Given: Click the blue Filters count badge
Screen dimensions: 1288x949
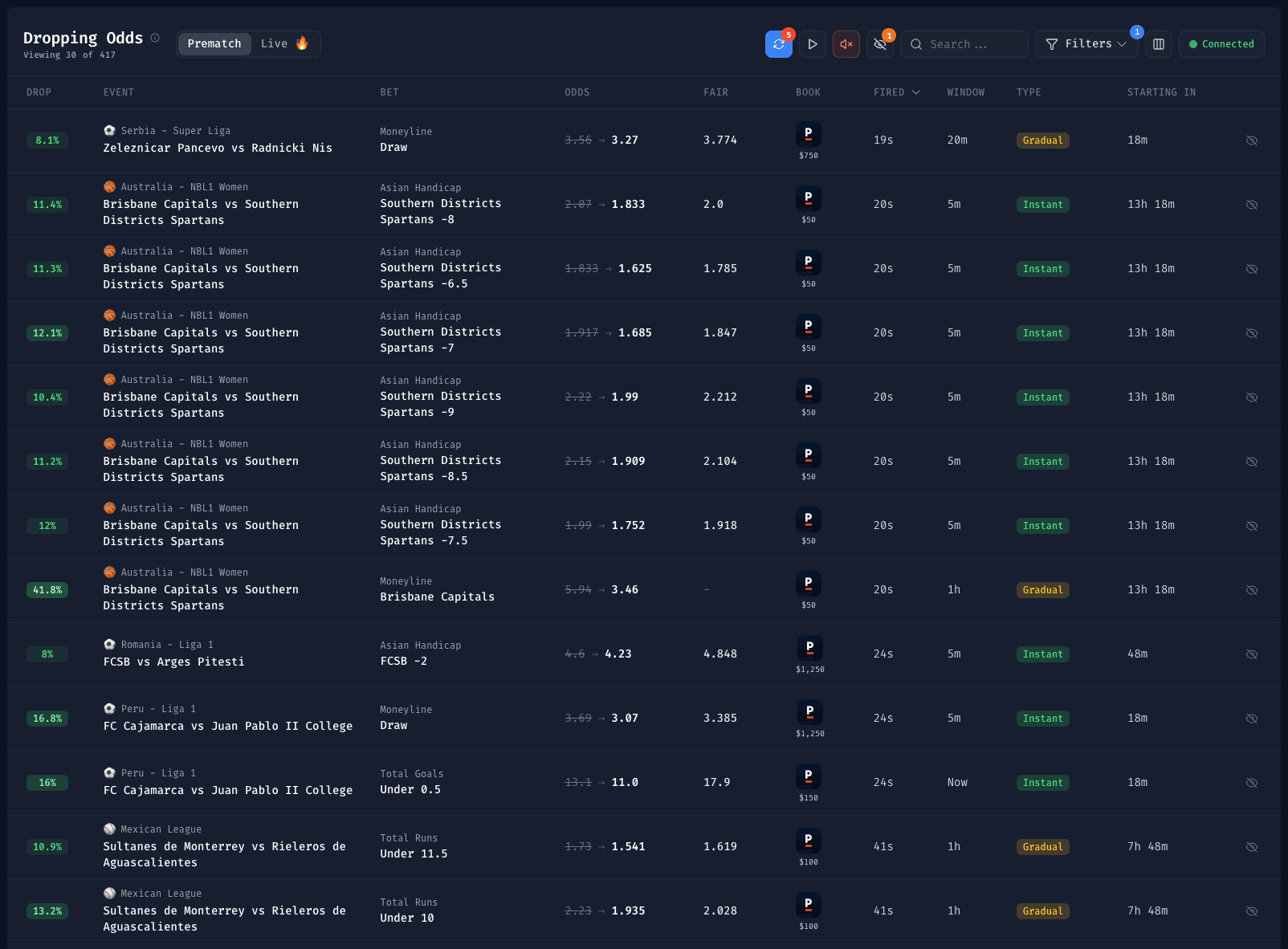Looking at the screenshot, I should pos(1136,32).
